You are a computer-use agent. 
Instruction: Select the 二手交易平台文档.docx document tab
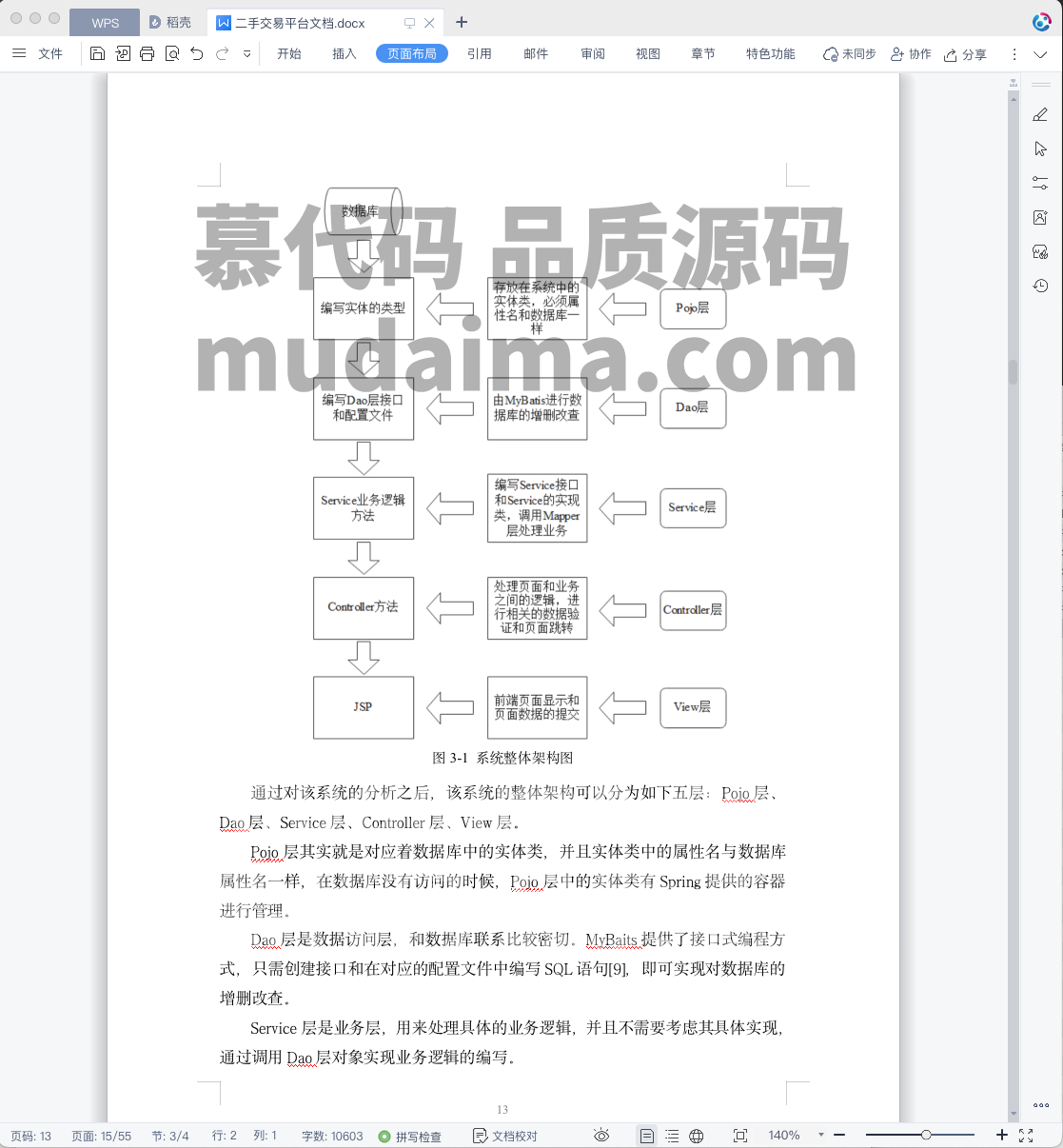pyautogui.click(x=300, y=23)
